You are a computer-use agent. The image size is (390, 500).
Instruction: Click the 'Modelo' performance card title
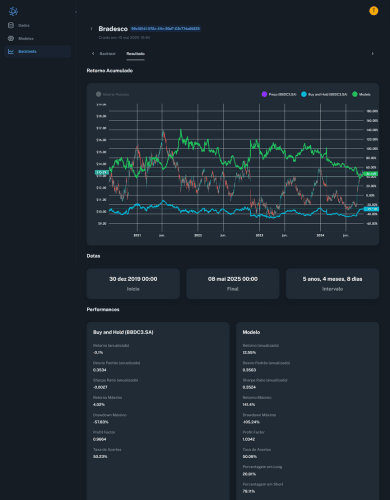[x=251, y=332]
